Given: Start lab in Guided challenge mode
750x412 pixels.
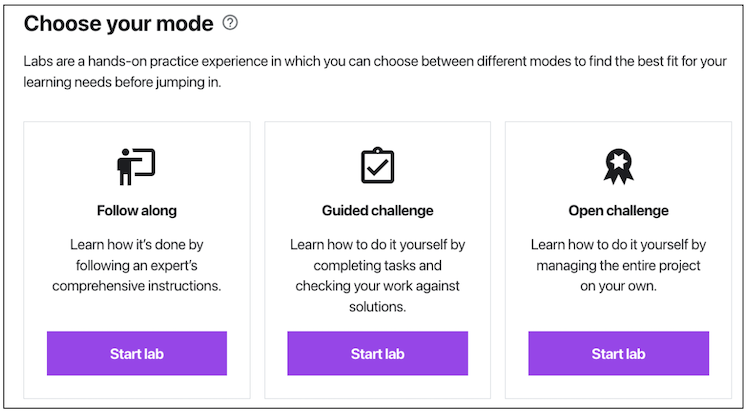Looking at the screenshot, I should tap(377, 354).
